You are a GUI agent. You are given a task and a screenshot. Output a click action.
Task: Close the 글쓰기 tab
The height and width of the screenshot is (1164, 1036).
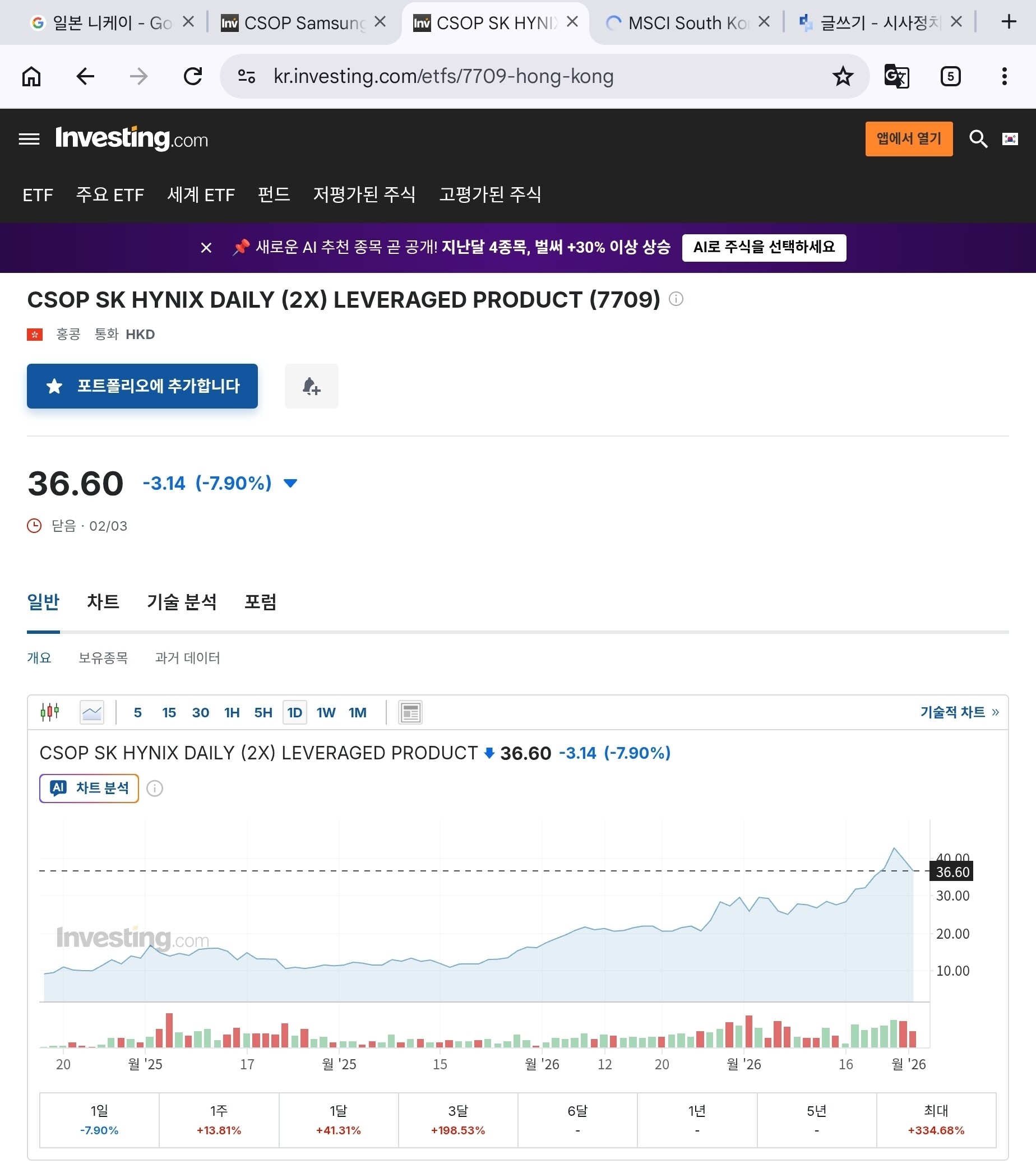pyautogui.click(x=957, y=22)
